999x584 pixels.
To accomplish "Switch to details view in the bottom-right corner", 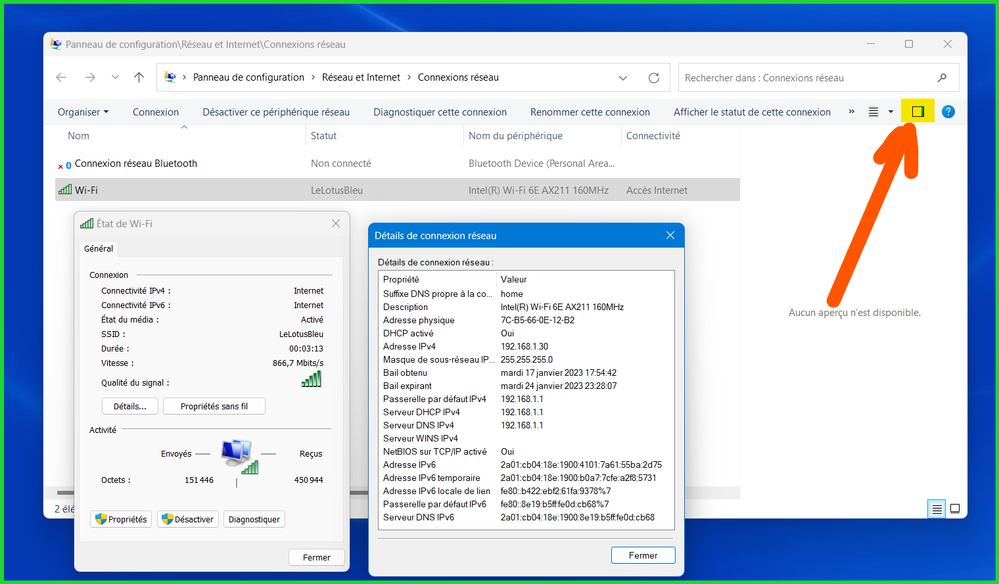I will pyautogui.click(x=937, y=509).
